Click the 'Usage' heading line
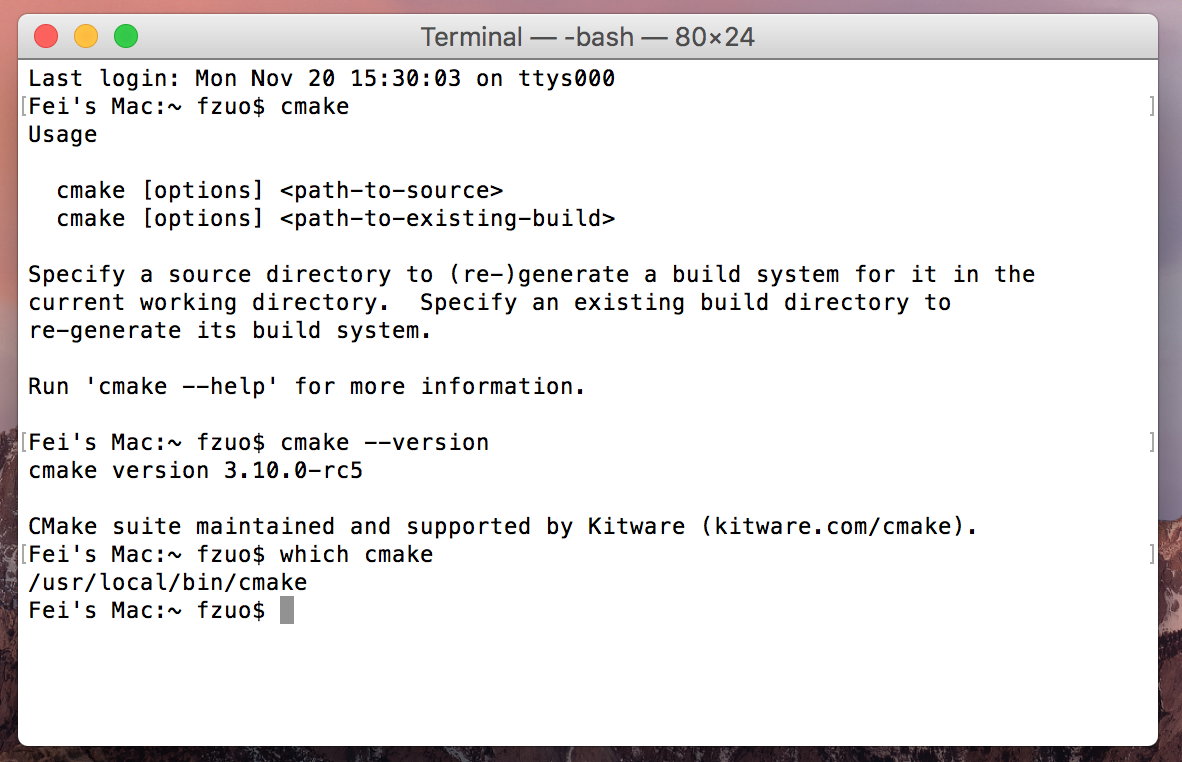Image resolution: width=1182 pixels, height=762 pixels. pyautogui.click(x=63, y=135)
